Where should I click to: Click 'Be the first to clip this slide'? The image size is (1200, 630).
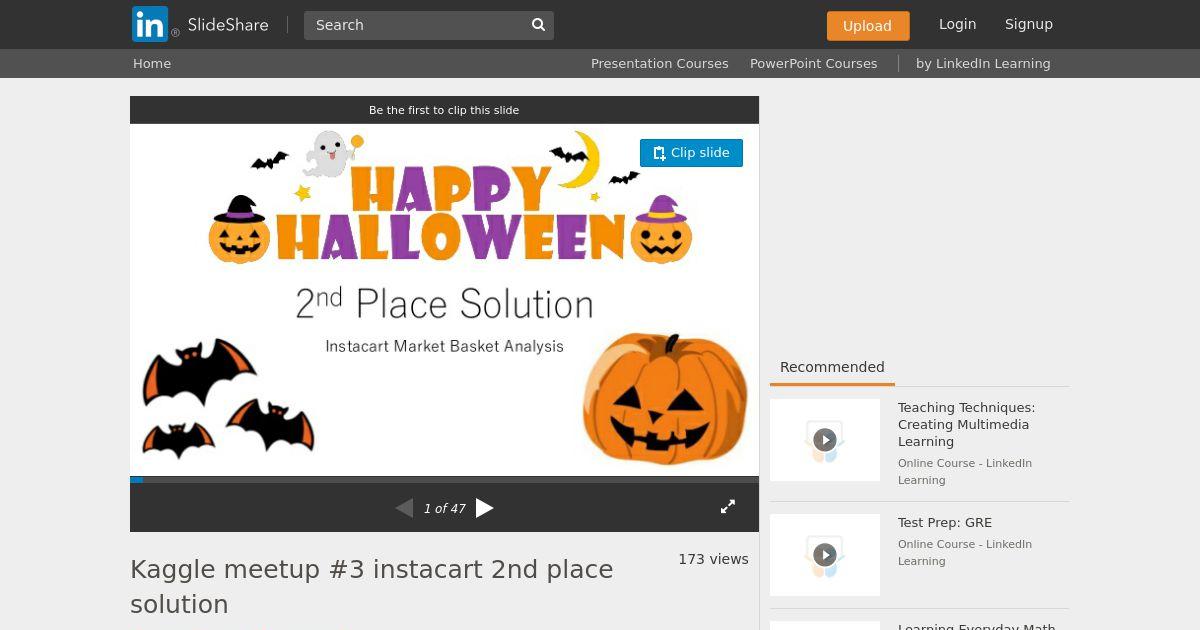(x=444, y=110)
